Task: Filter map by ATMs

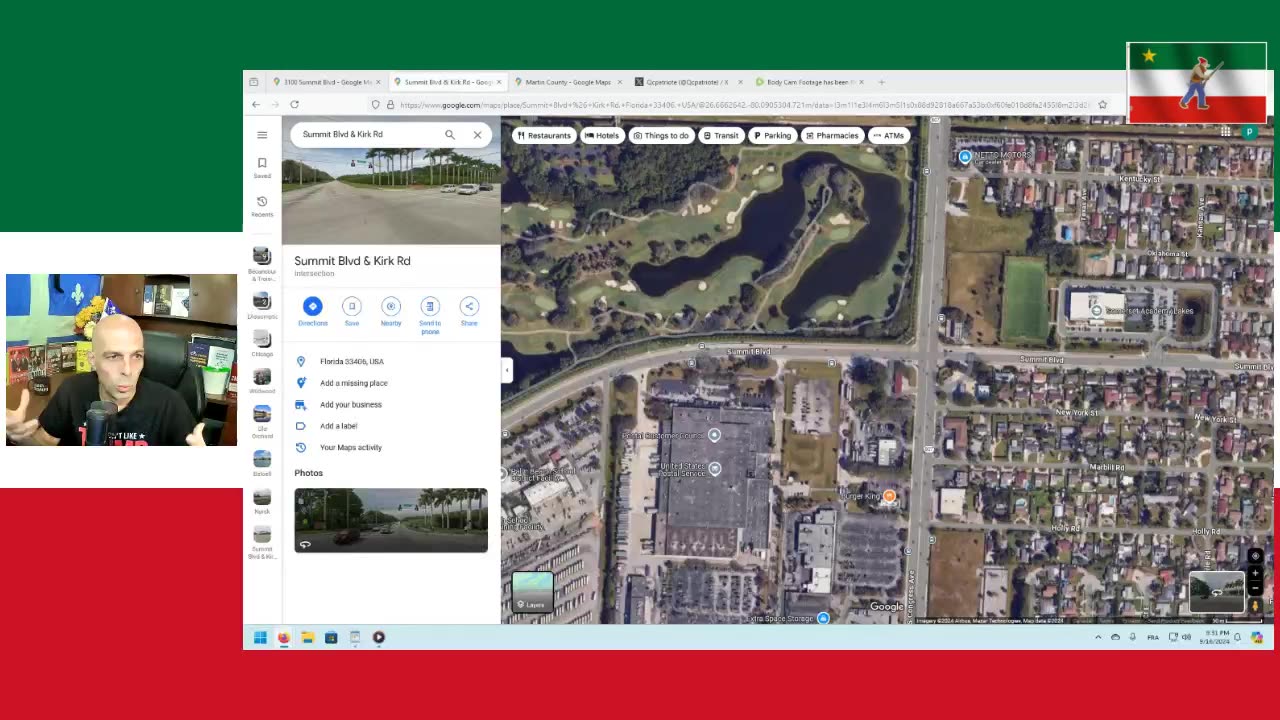Action: tap(888, 135)
